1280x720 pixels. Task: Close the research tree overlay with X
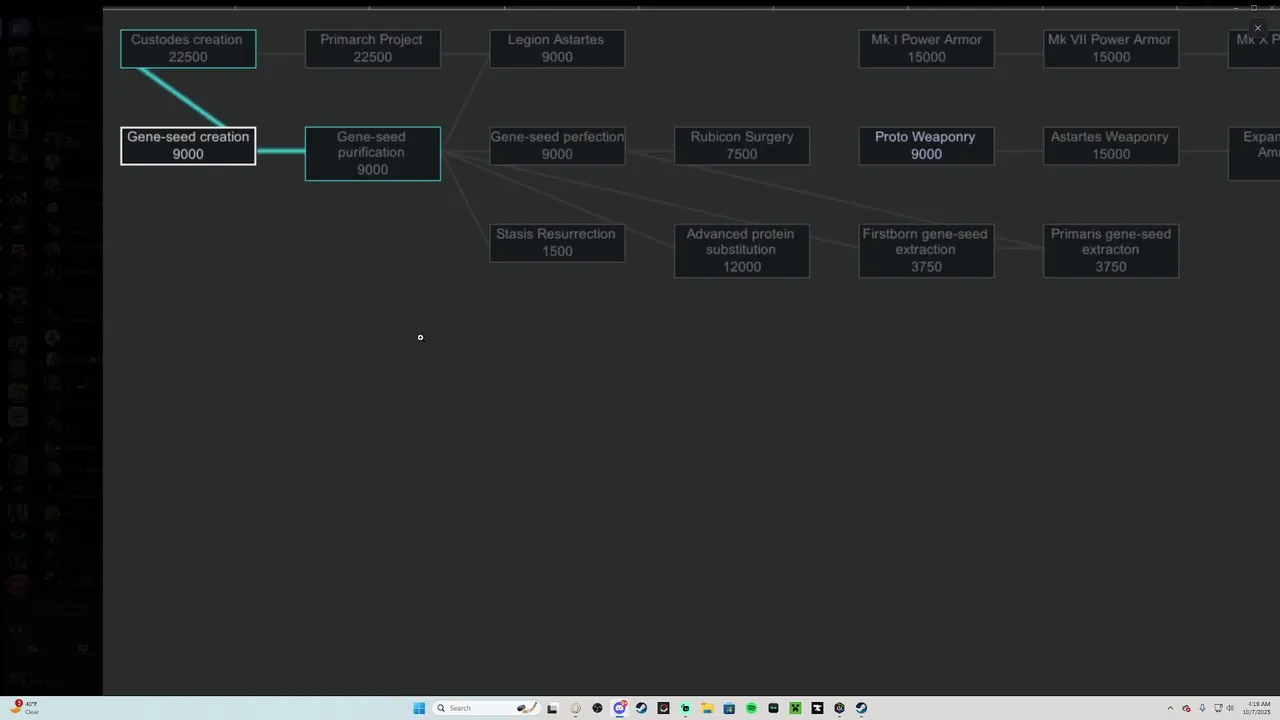click(1258, 28)
